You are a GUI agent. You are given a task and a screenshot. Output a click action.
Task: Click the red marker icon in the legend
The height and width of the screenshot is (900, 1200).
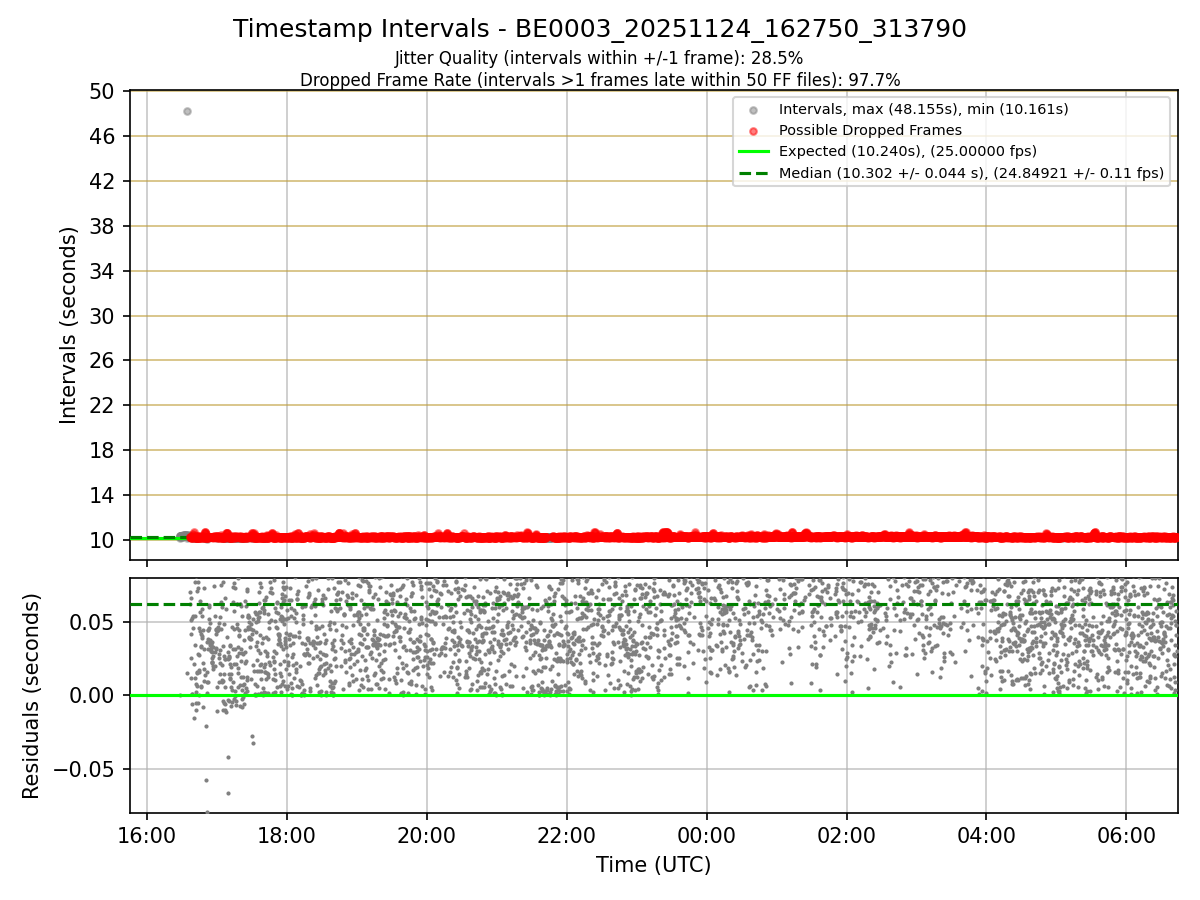tap(754, 131)
